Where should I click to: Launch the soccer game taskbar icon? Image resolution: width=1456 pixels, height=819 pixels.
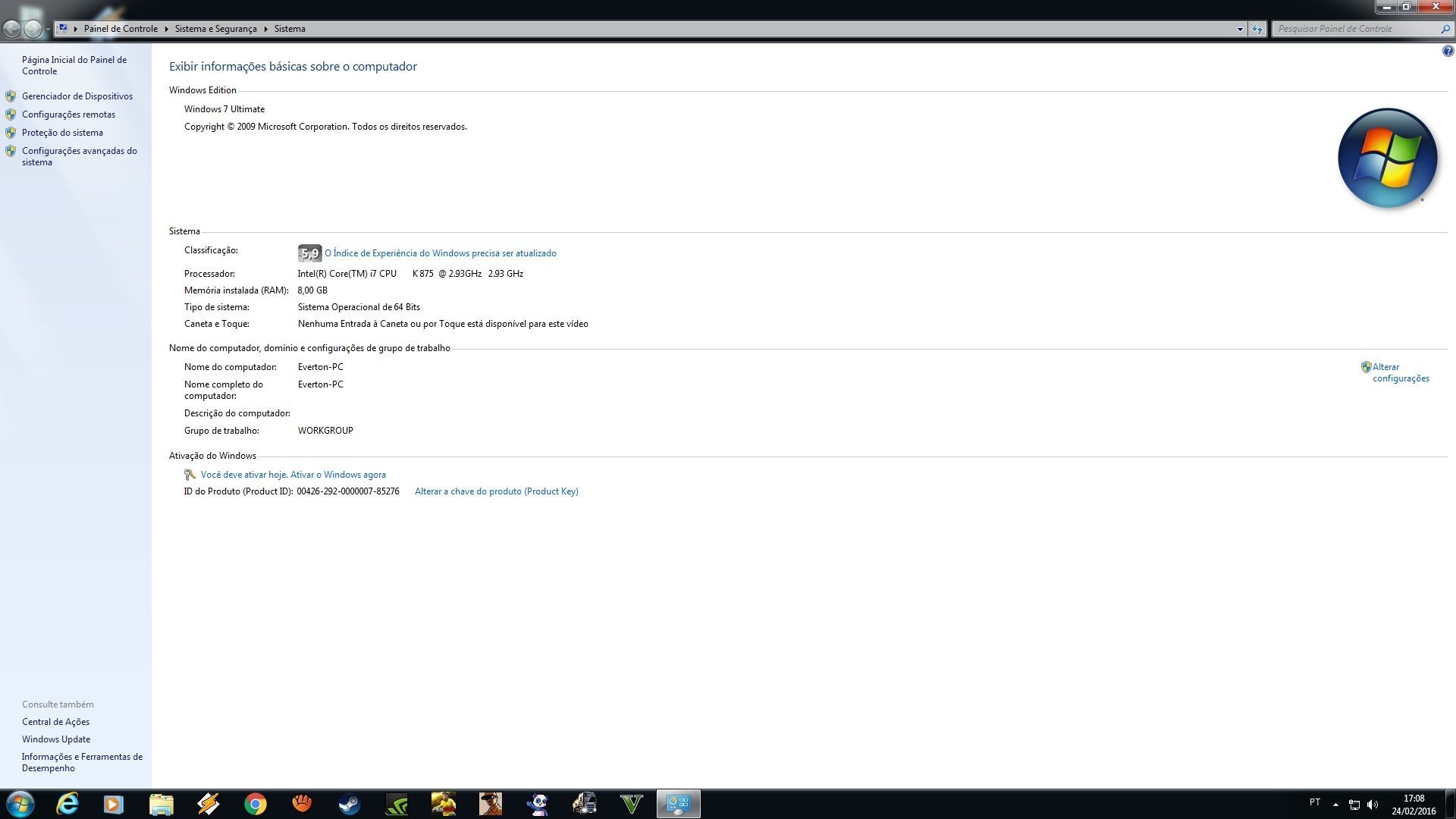(x=444, y=804)
